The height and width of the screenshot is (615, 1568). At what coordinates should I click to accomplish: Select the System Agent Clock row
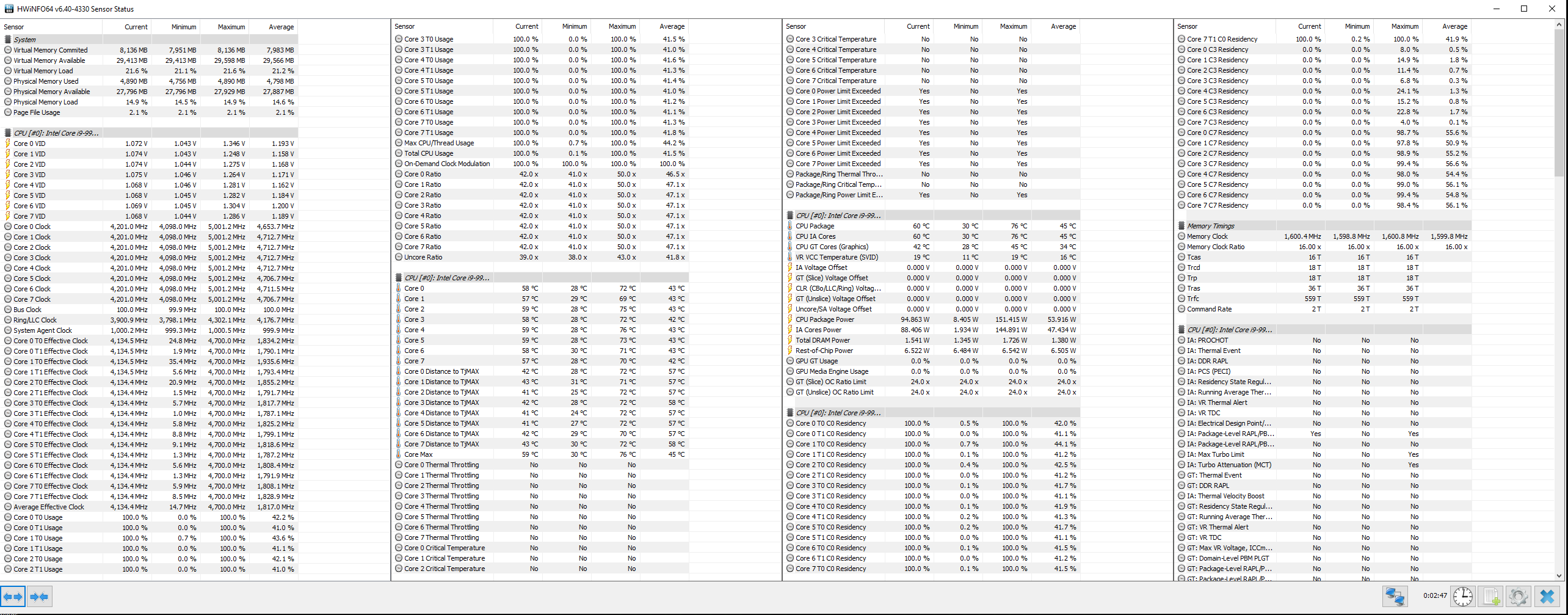point(150,330)
